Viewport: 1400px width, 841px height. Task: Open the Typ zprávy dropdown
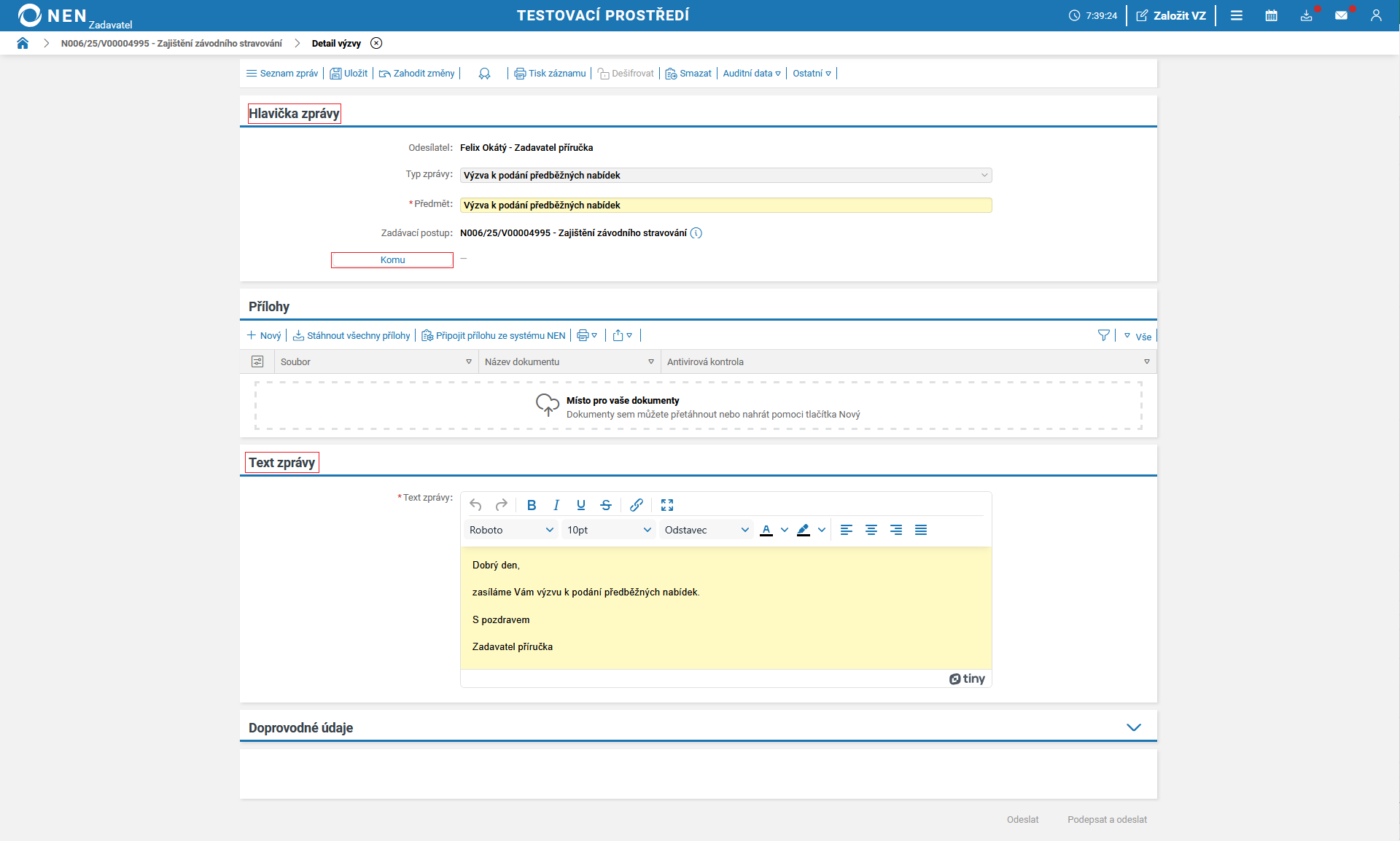(x=726, y=175)
